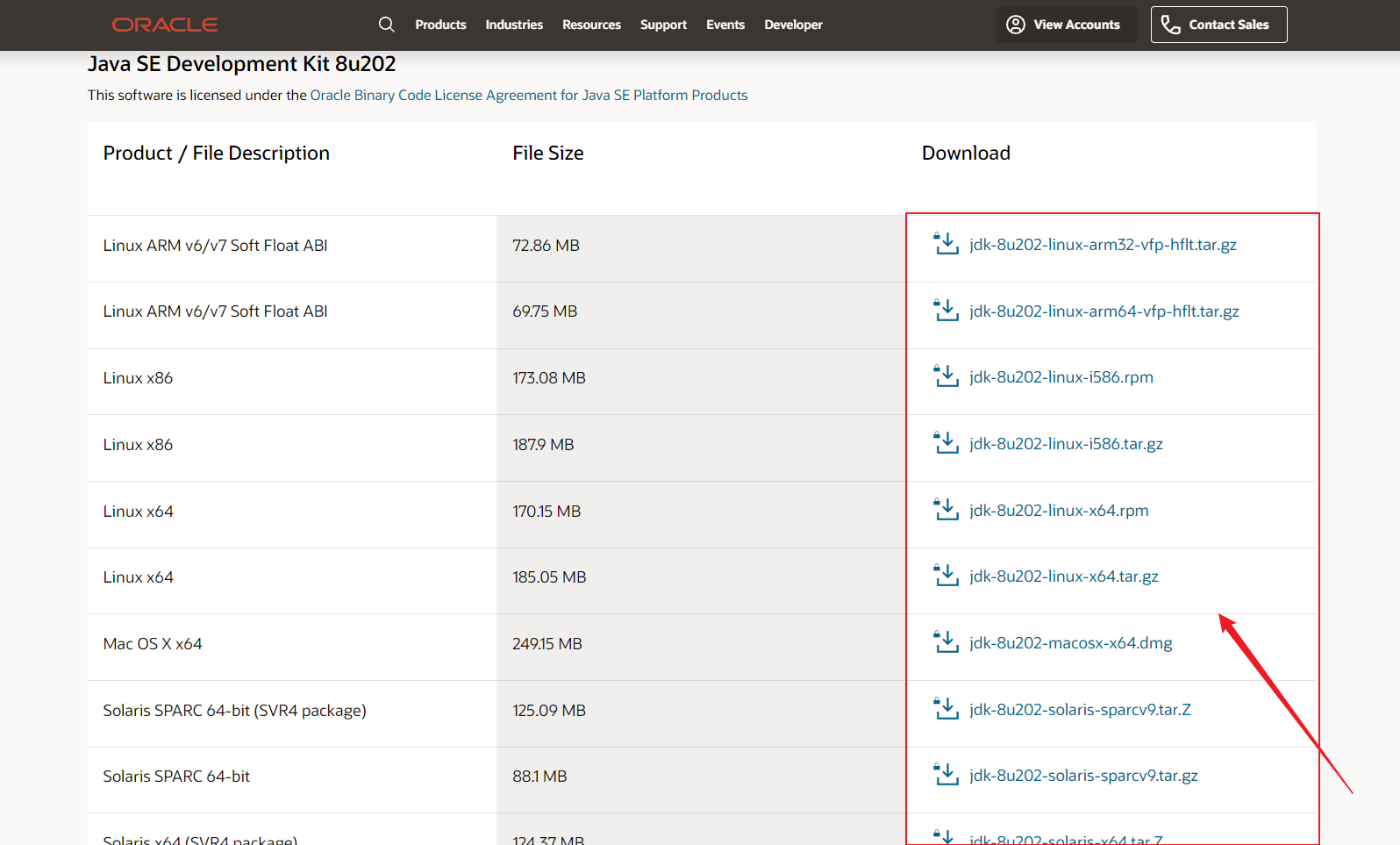Image resolution: width=1400 pixels, height=845 pixels.
Task: Click the Oracle logo
Action: pos(165,25)
